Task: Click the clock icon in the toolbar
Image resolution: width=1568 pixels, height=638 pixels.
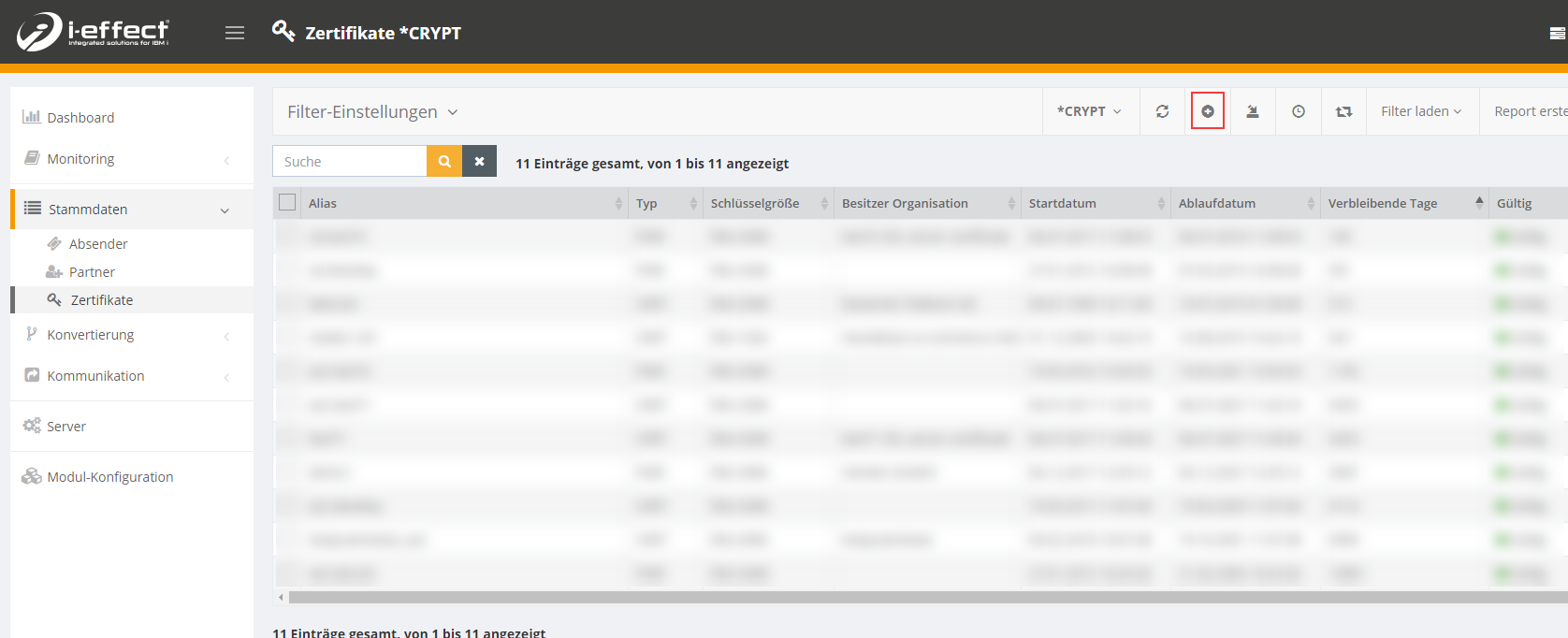Action: [1298, 111]
